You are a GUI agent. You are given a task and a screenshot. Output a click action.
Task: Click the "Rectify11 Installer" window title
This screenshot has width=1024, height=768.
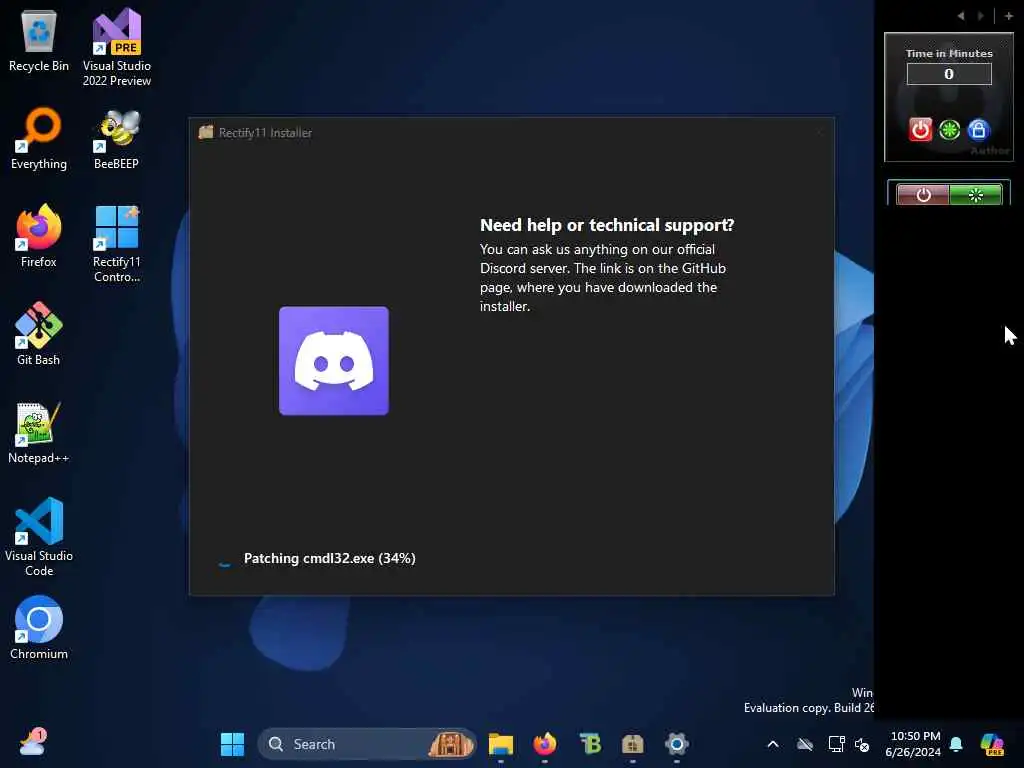[x=265, y=133]
